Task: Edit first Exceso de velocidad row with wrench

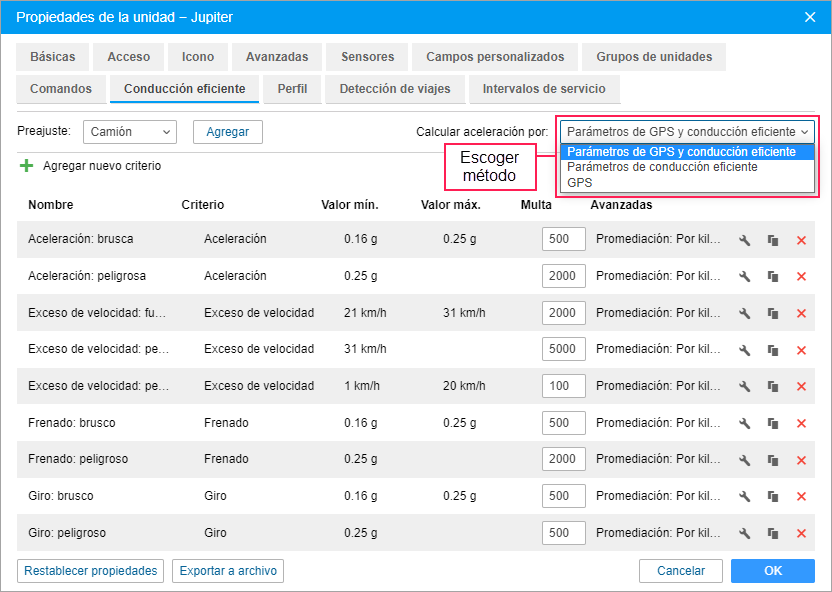Action: point(744,313)
